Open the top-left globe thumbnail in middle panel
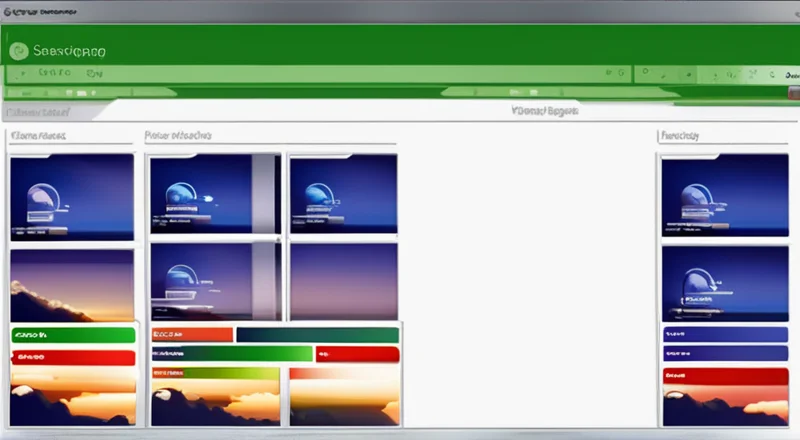 tap(213, 194)
